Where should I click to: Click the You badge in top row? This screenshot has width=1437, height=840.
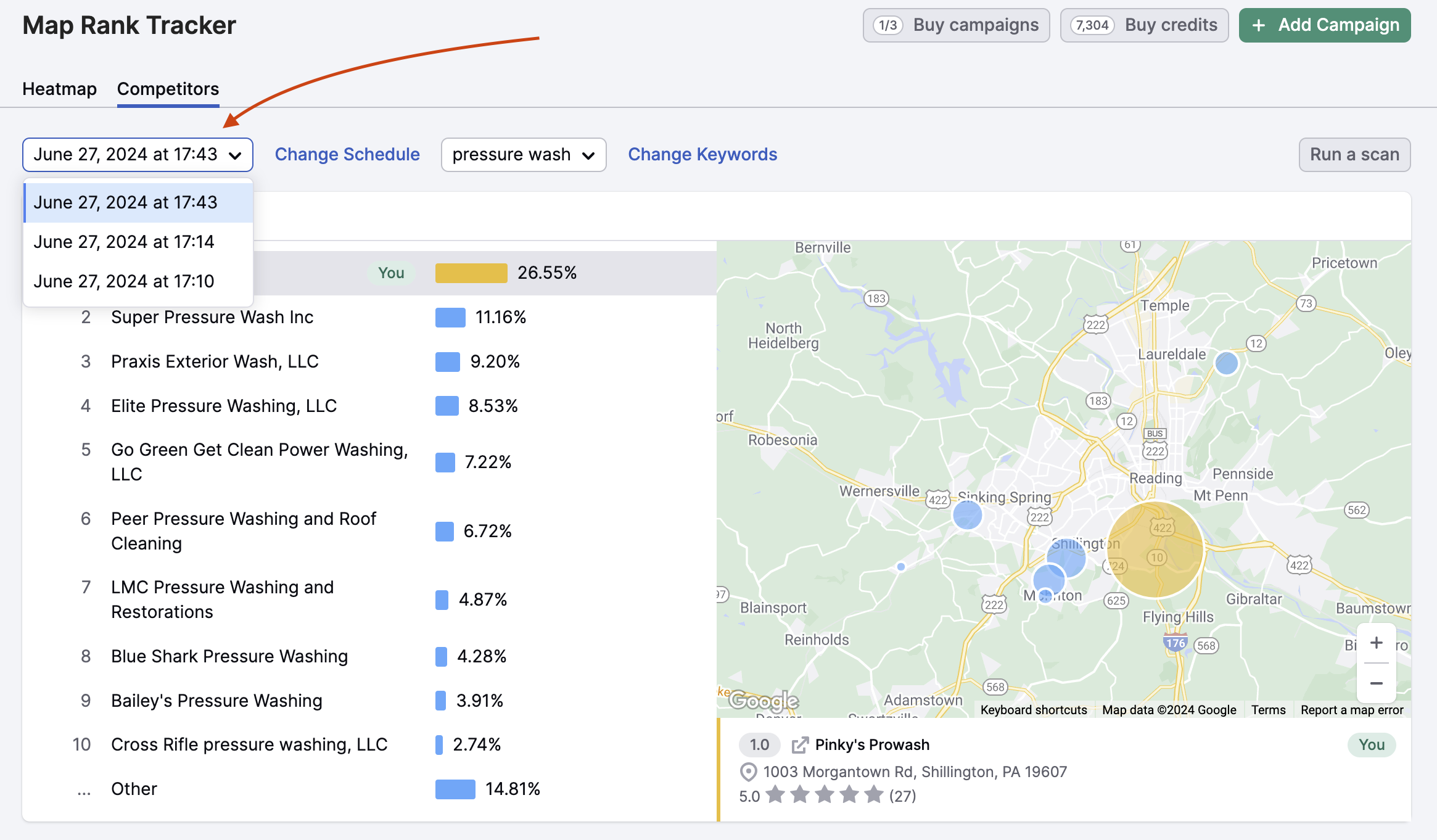point(391,273)
